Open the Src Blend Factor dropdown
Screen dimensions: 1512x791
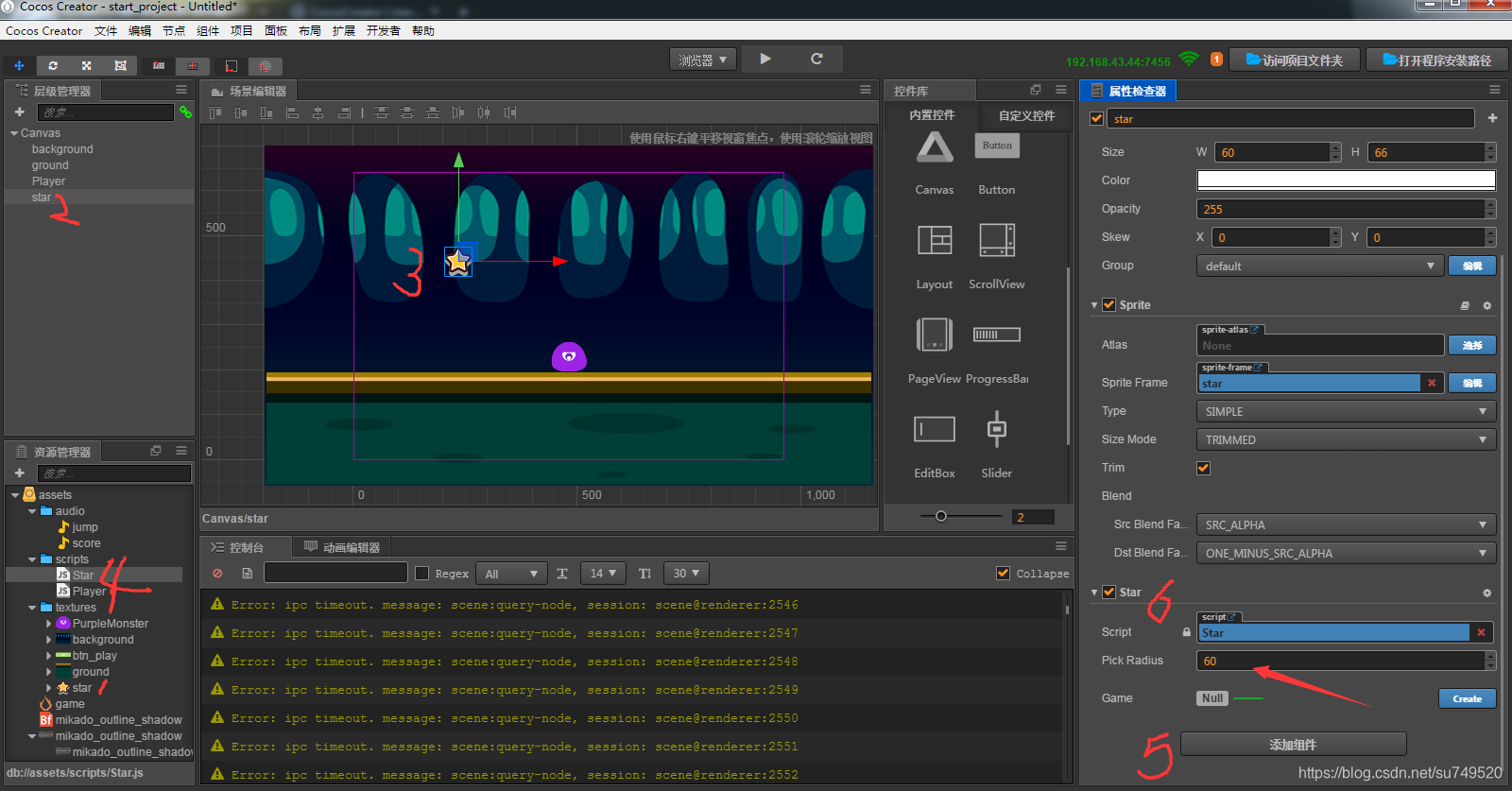[x=1347, y=525]
